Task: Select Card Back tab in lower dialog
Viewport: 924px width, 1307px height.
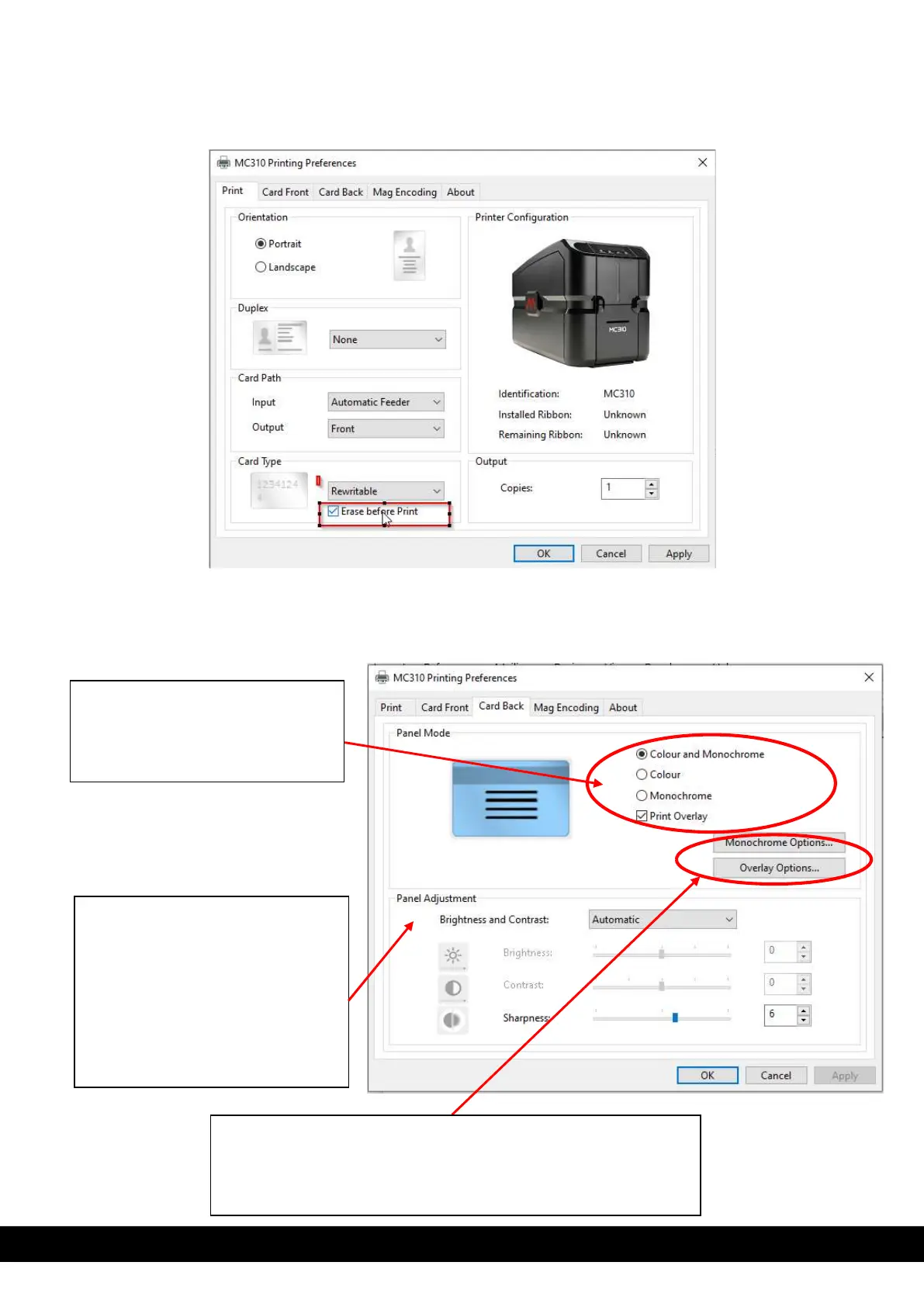Action: 501,706
